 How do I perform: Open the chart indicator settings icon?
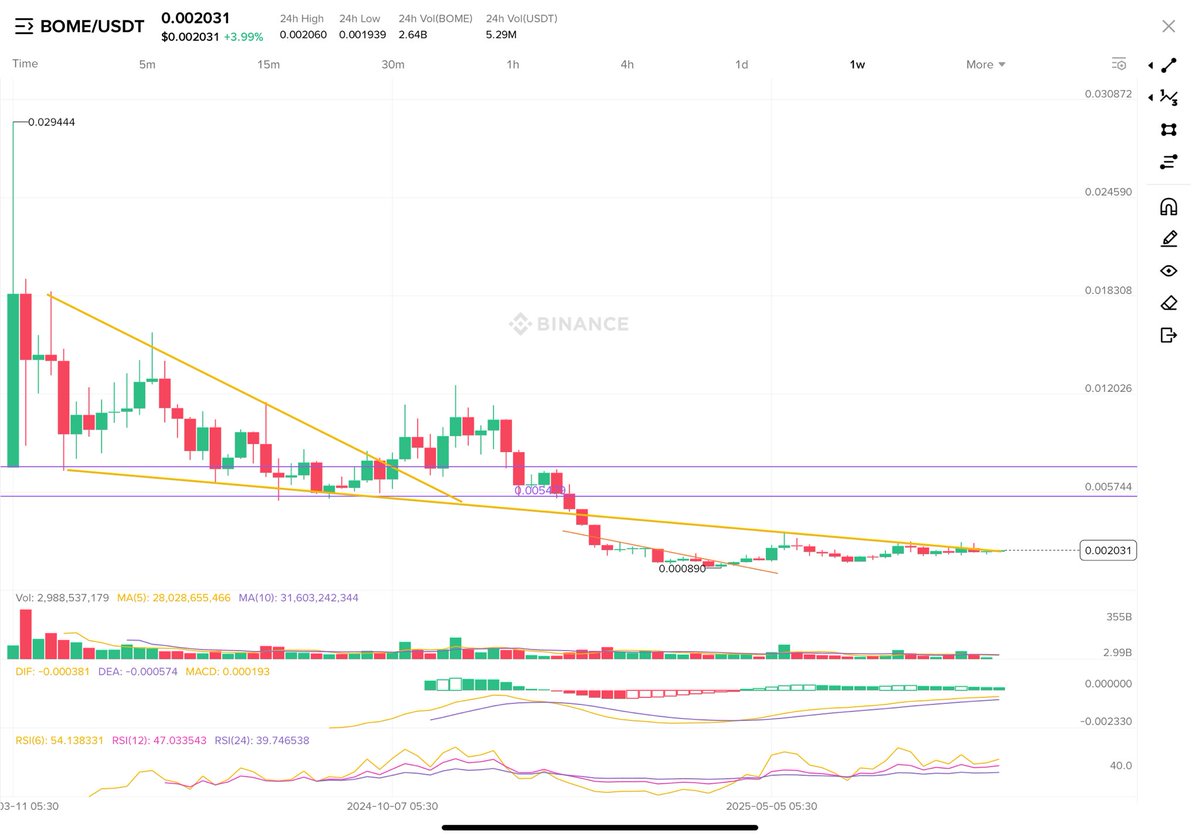click(x=1119, y=64)
